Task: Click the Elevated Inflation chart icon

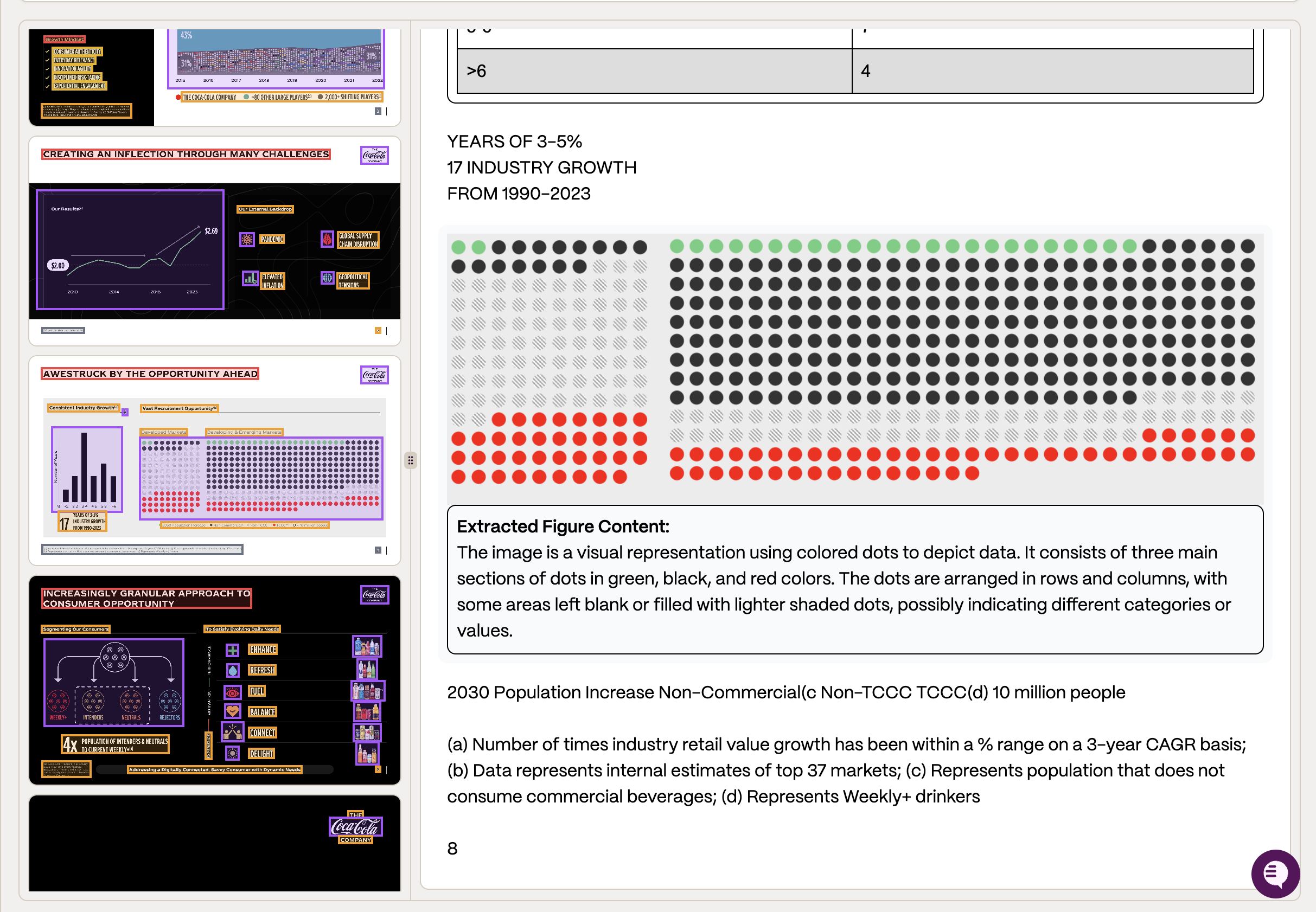Action: click(251, 278)
